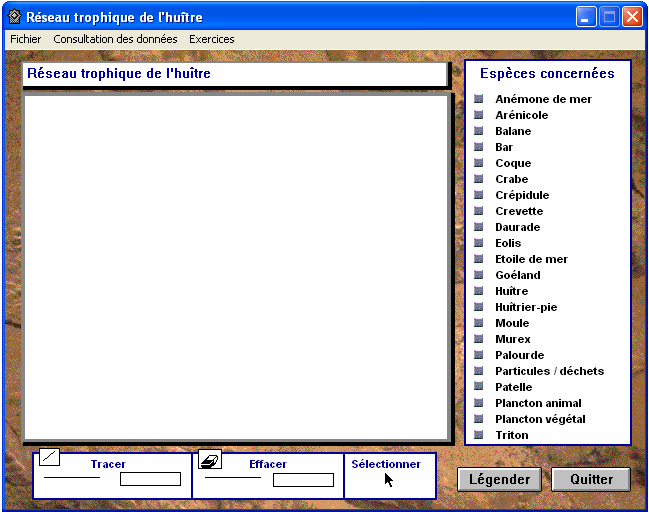Open the Fichier menu

(x=26, y=39)
